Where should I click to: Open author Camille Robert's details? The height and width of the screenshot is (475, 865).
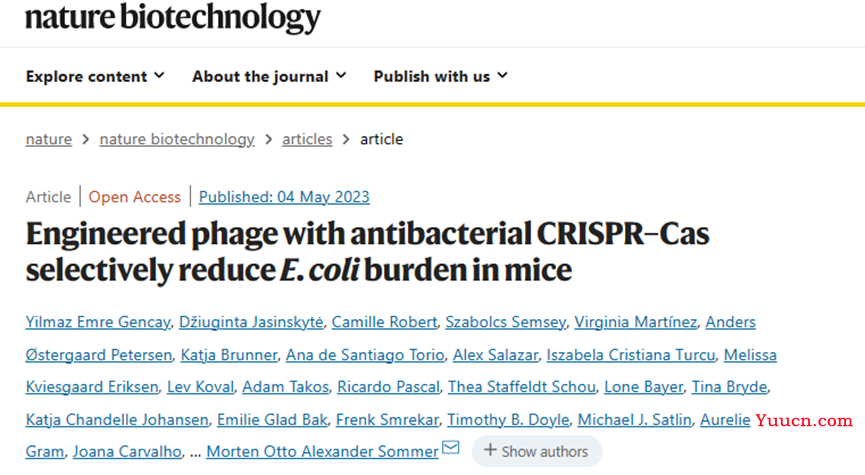click(x=384, y=322)
